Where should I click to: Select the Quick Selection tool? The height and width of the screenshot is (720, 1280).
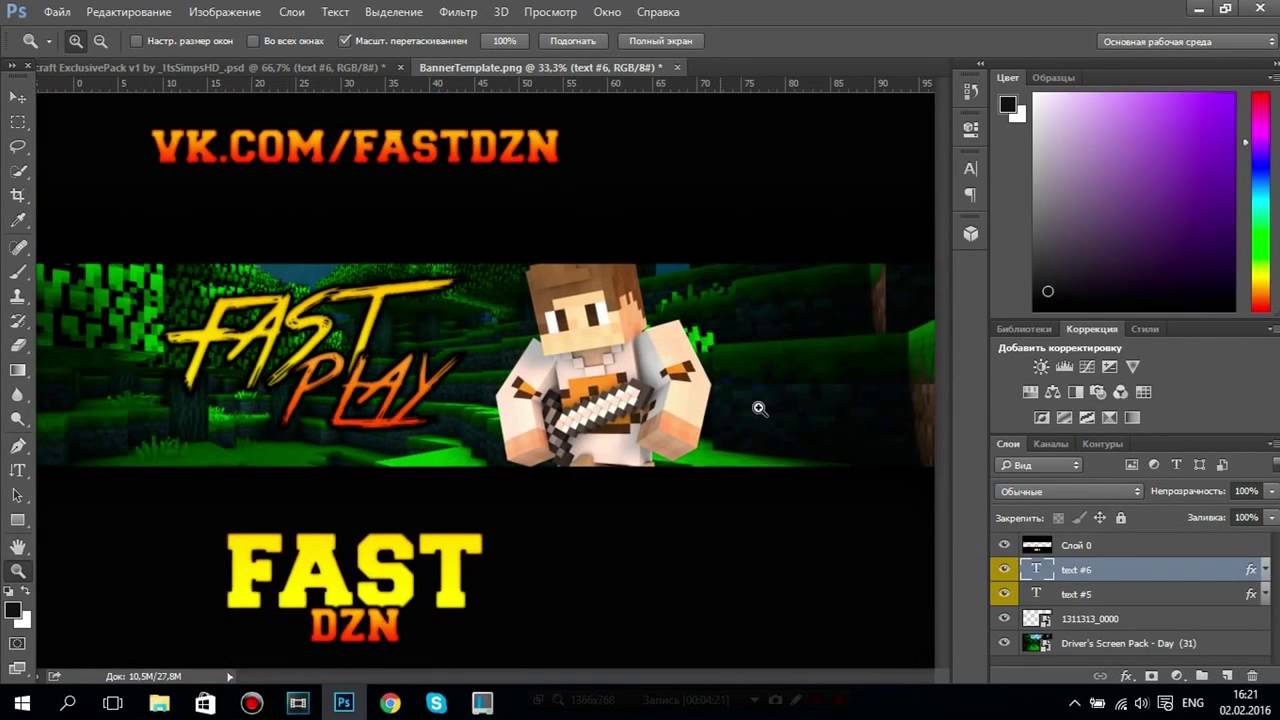(x=18, y=172)
